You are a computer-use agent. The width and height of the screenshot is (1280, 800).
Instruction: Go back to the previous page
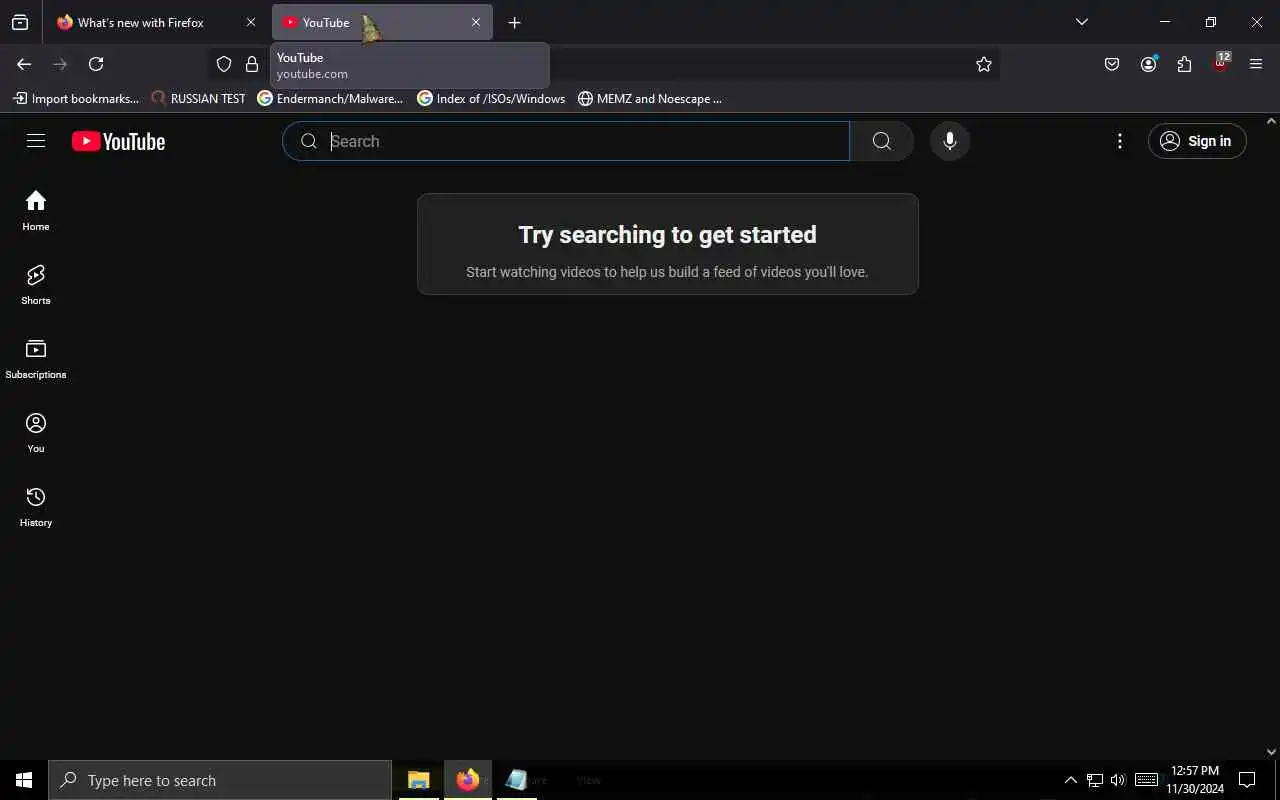click(x=24, y=64)
